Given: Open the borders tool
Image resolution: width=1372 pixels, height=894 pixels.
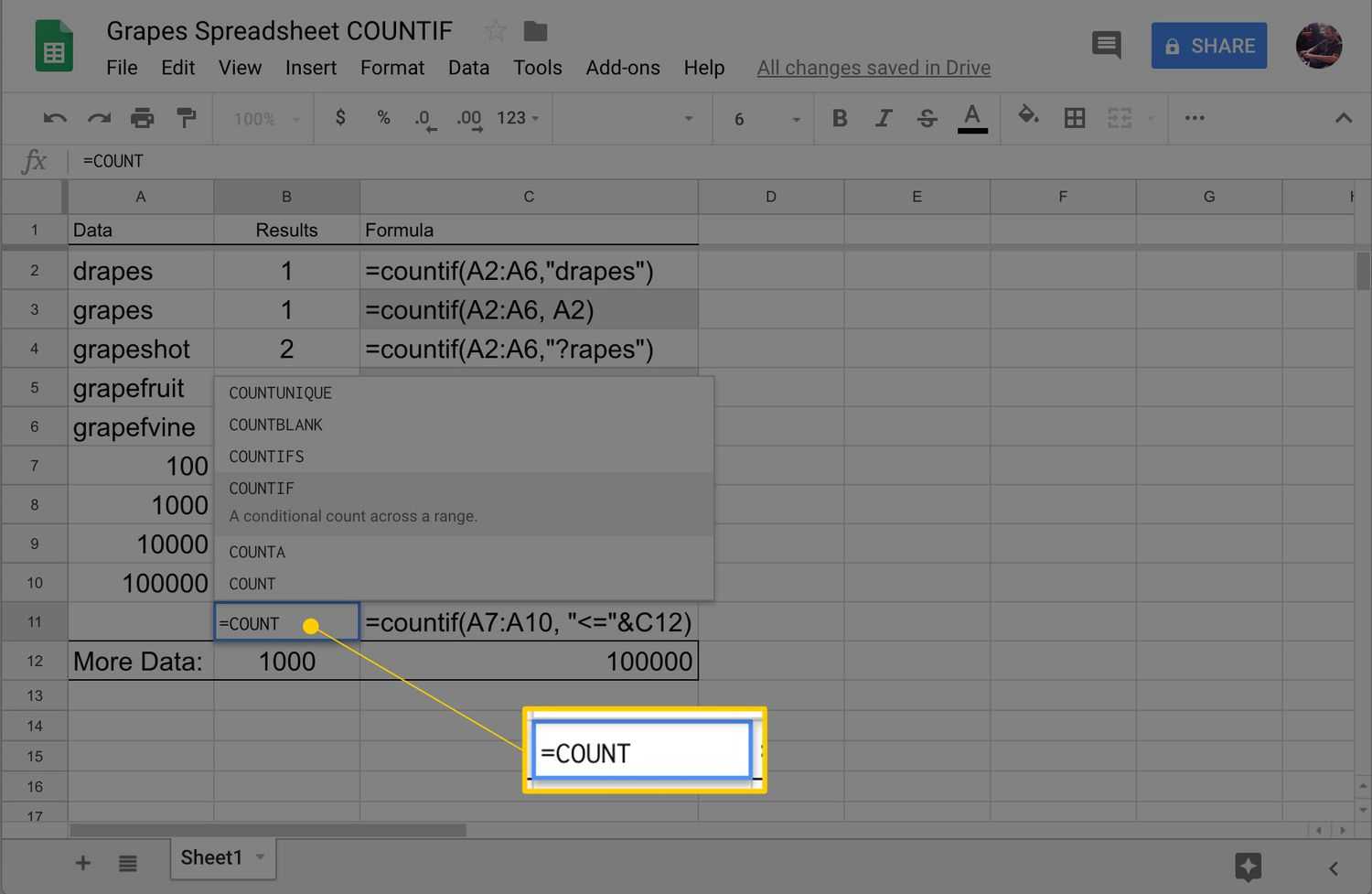Looking at the screenshot, I should (1075, 118).
